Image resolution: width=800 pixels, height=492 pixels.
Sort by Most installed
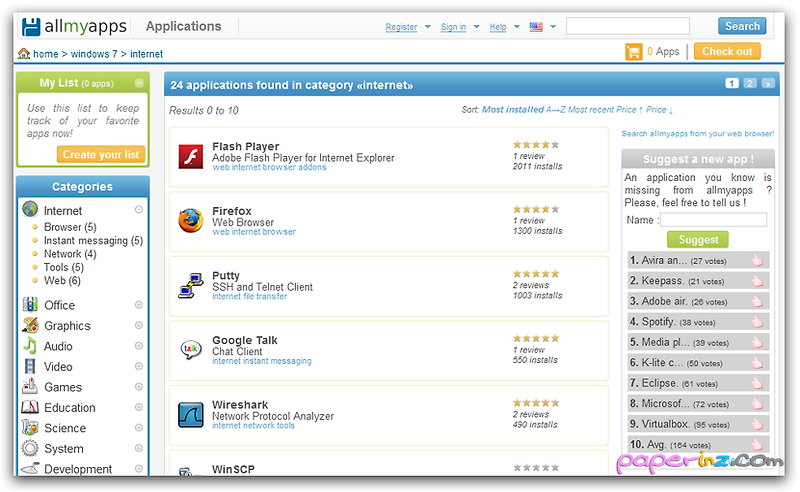coord(513,110)
